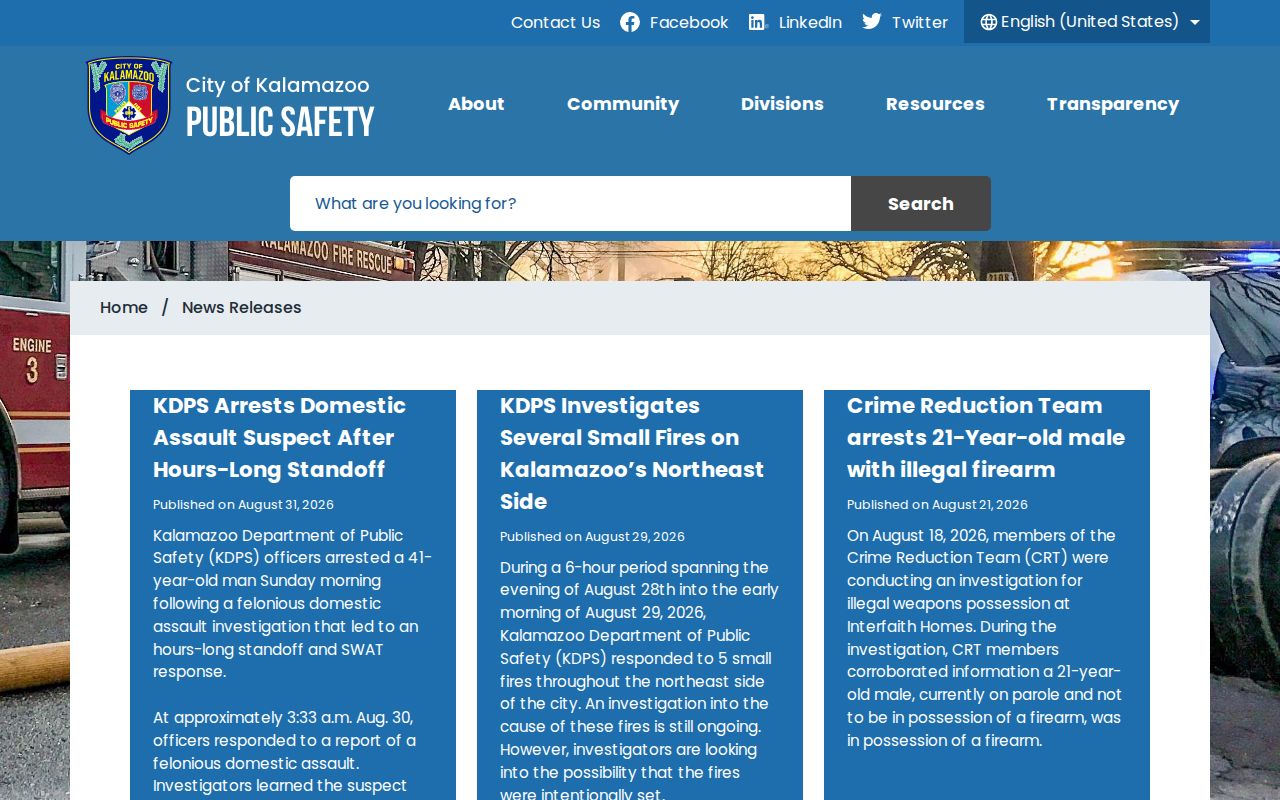Click the News Releases breadcrumb
Viewport: 1280px width, 800px height.
point(241,308)
